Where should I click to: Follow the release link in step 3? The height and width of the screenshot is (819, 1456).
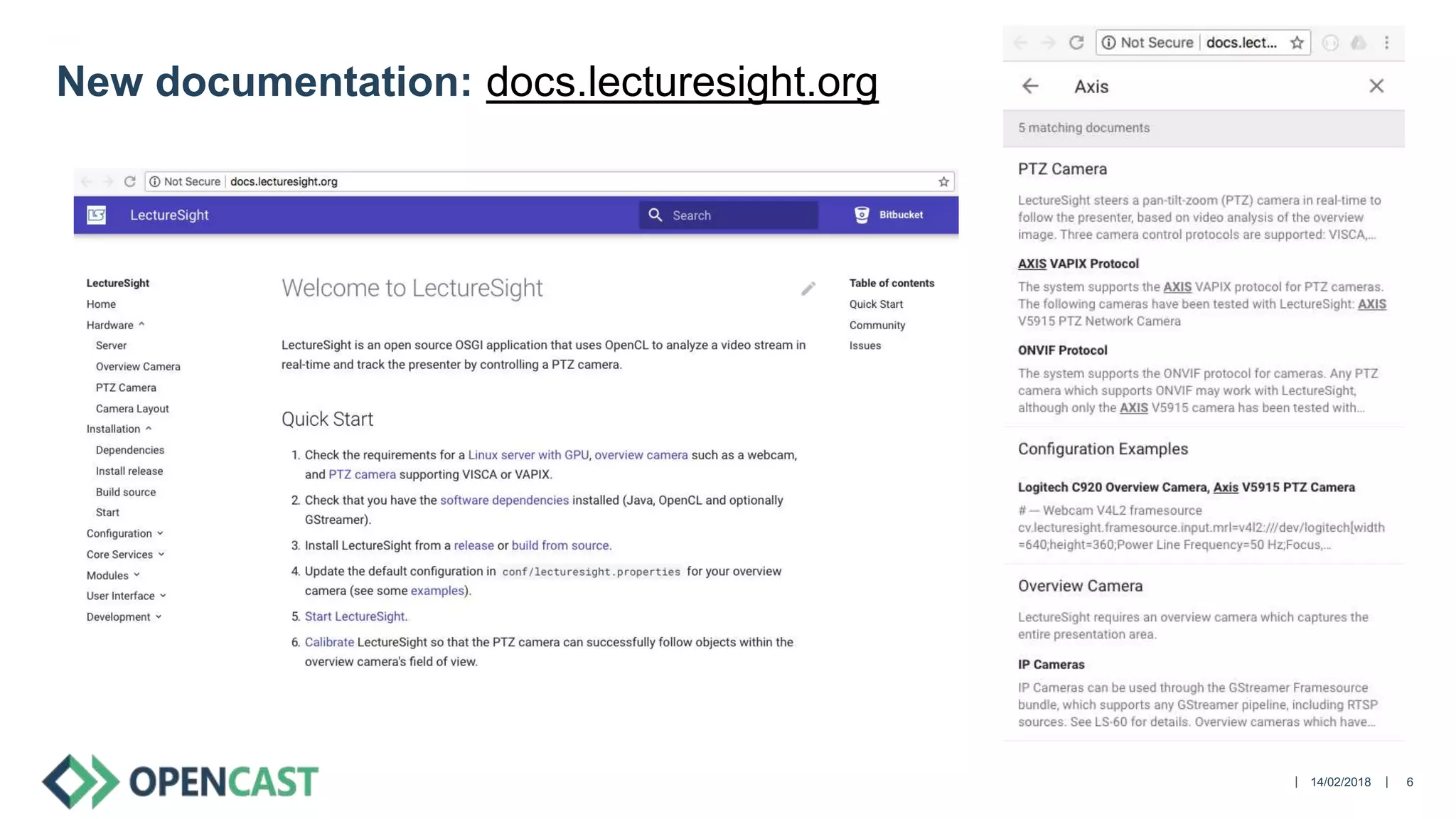(x=473, y=545)
